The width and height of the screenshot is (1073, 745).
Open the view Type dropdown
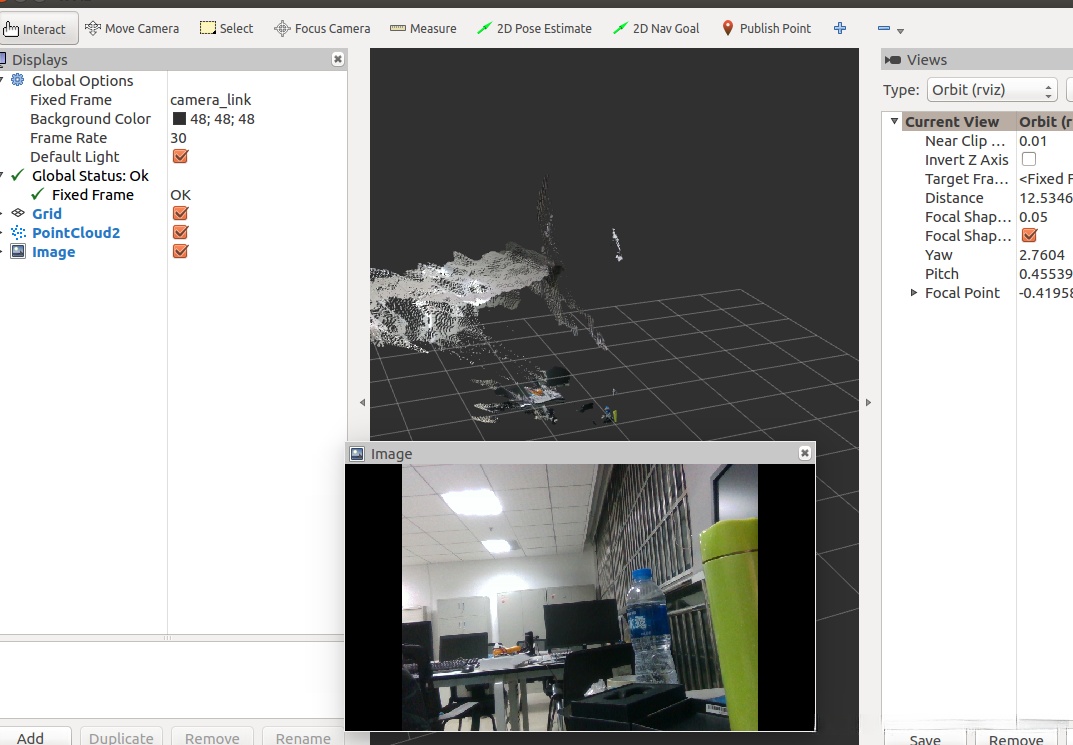click(991, 90)
